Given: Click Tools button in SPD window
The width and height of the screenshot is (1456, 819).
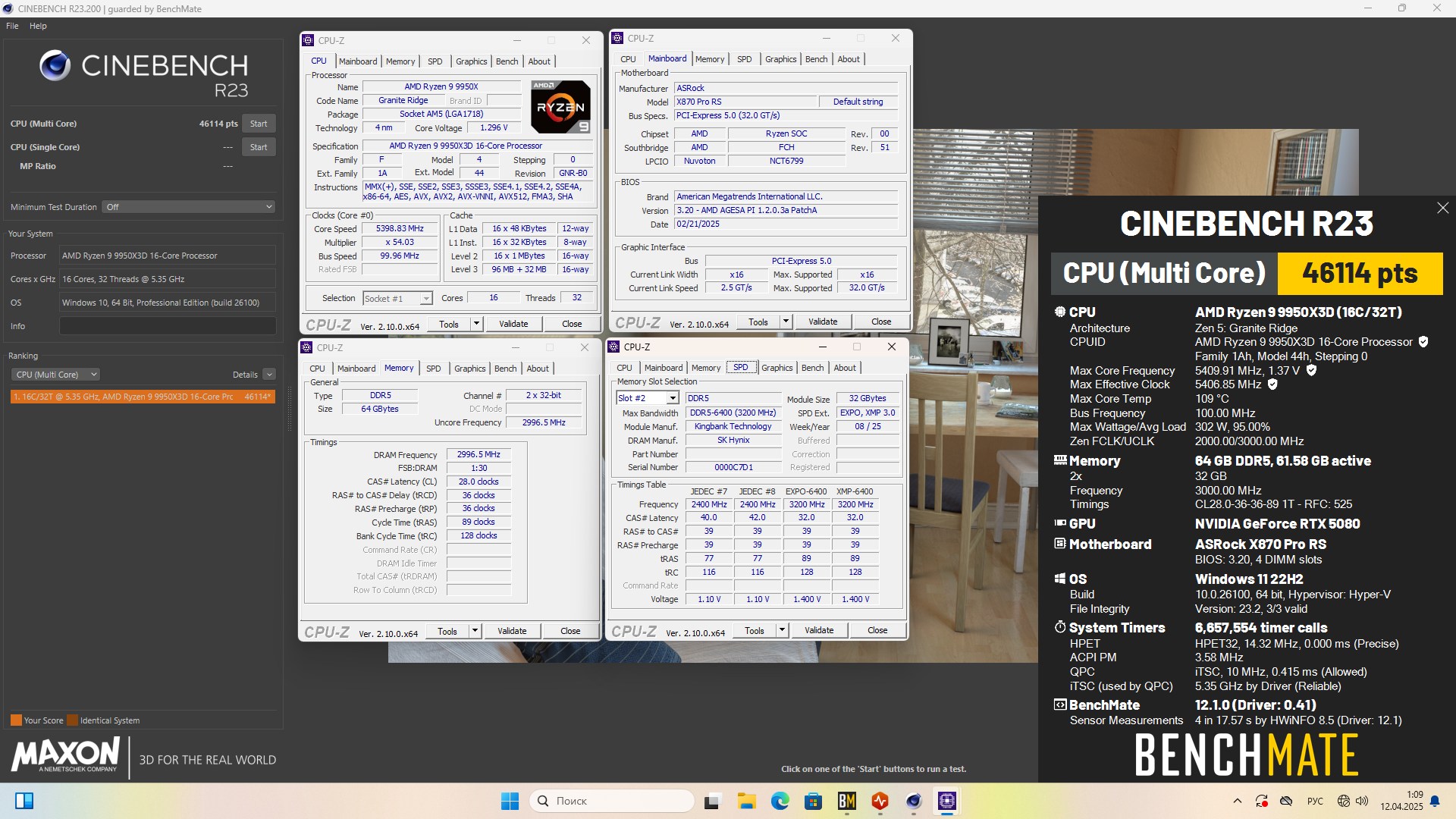Looking at the screenshot, I should pyautogui.click(x=754, y=630).
